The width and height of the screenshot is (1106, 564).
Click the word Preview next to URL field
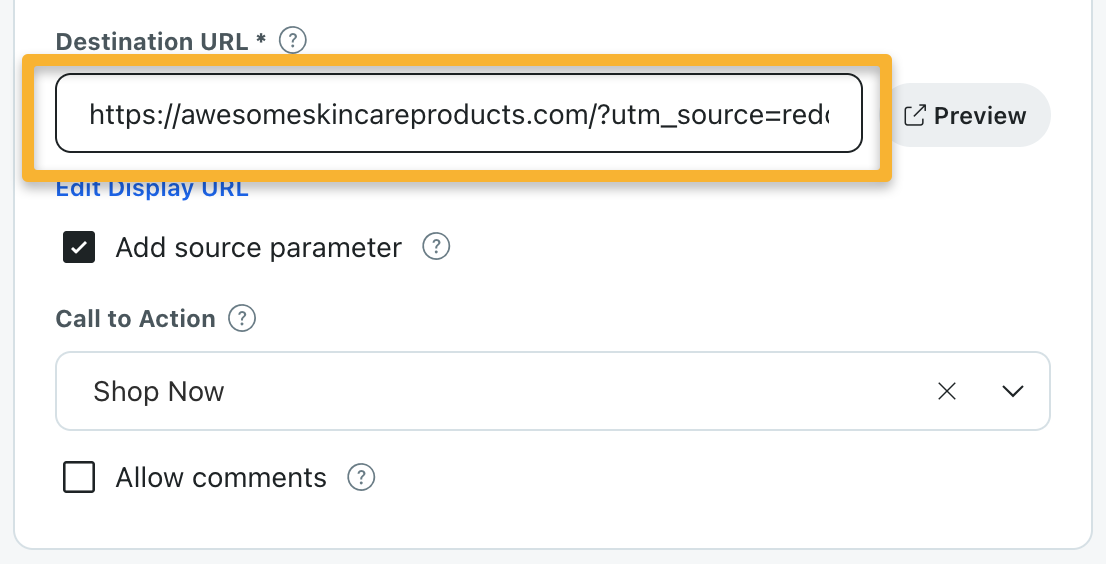click(979, 115)
